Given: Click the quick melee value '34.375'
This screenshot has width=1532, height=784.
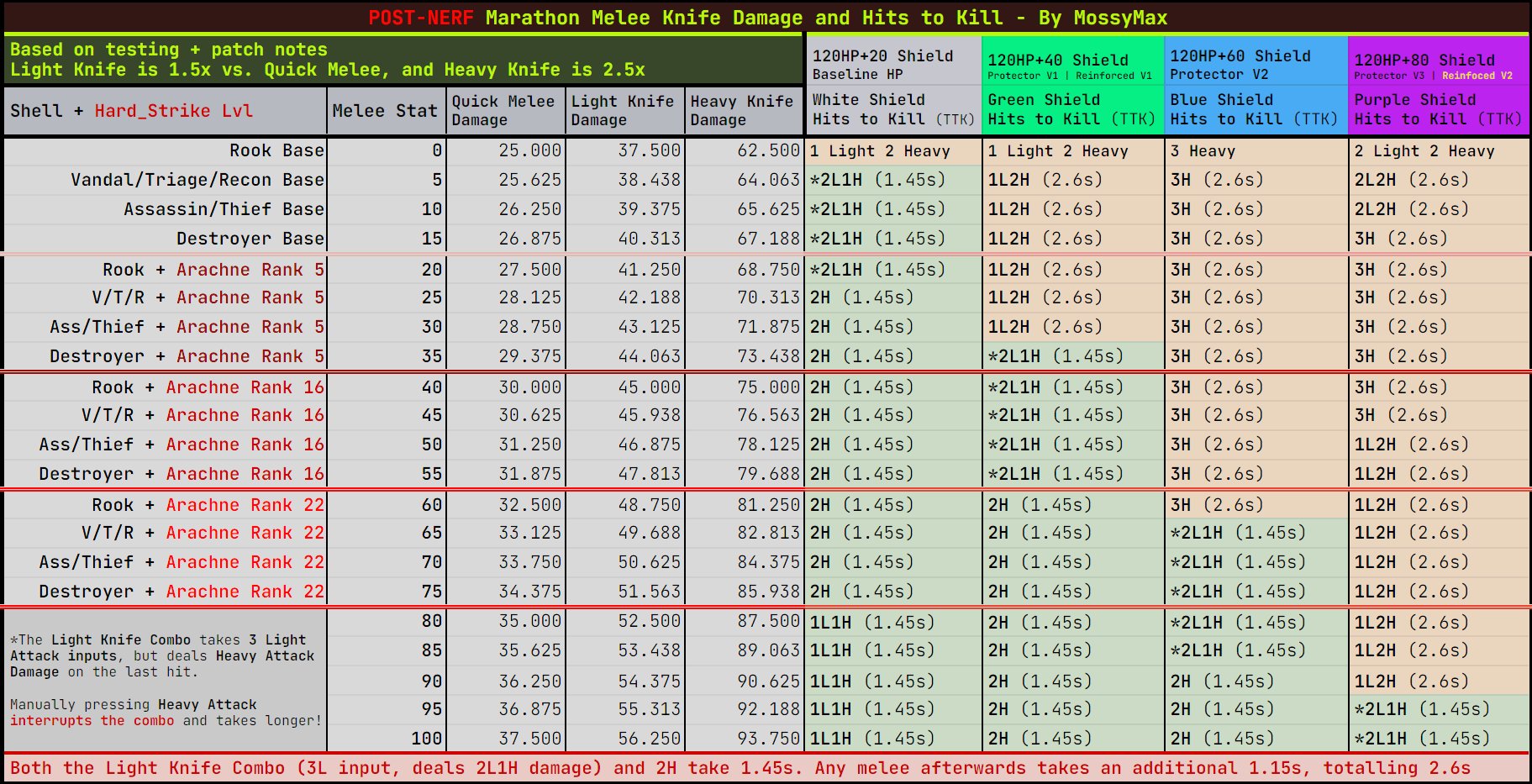Looking at the screenshot, I should coord(530,592).
